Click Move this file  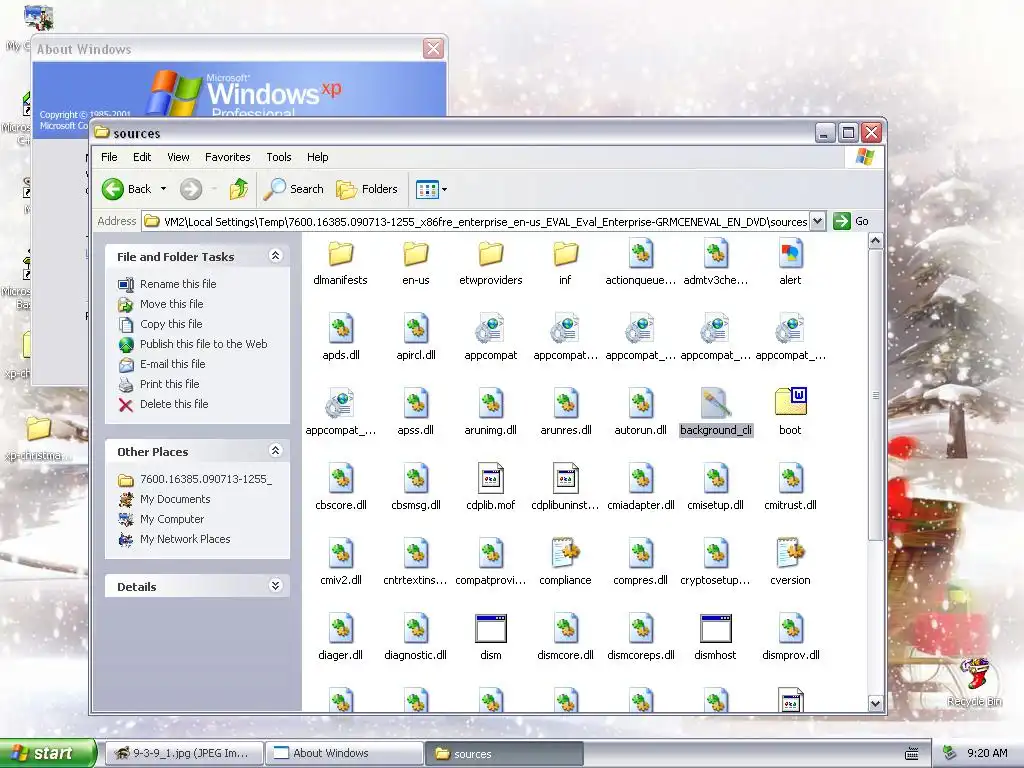point(171,304)
